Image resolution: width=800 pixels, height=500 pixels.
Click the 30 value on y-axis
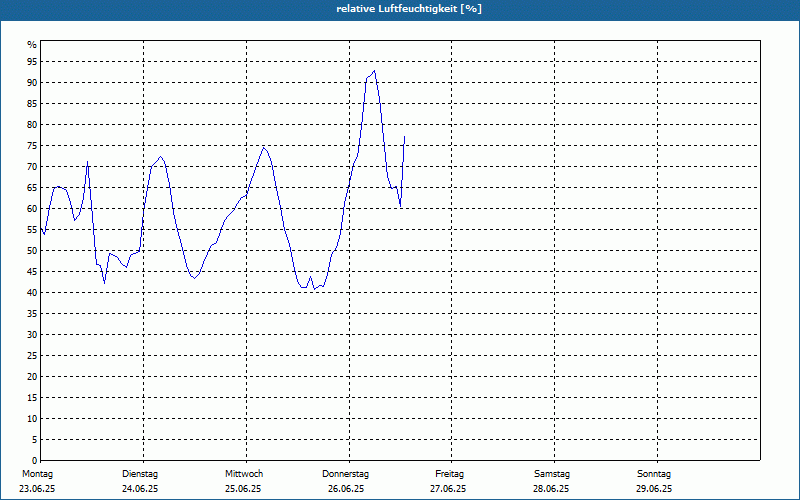tap(32, 335)
